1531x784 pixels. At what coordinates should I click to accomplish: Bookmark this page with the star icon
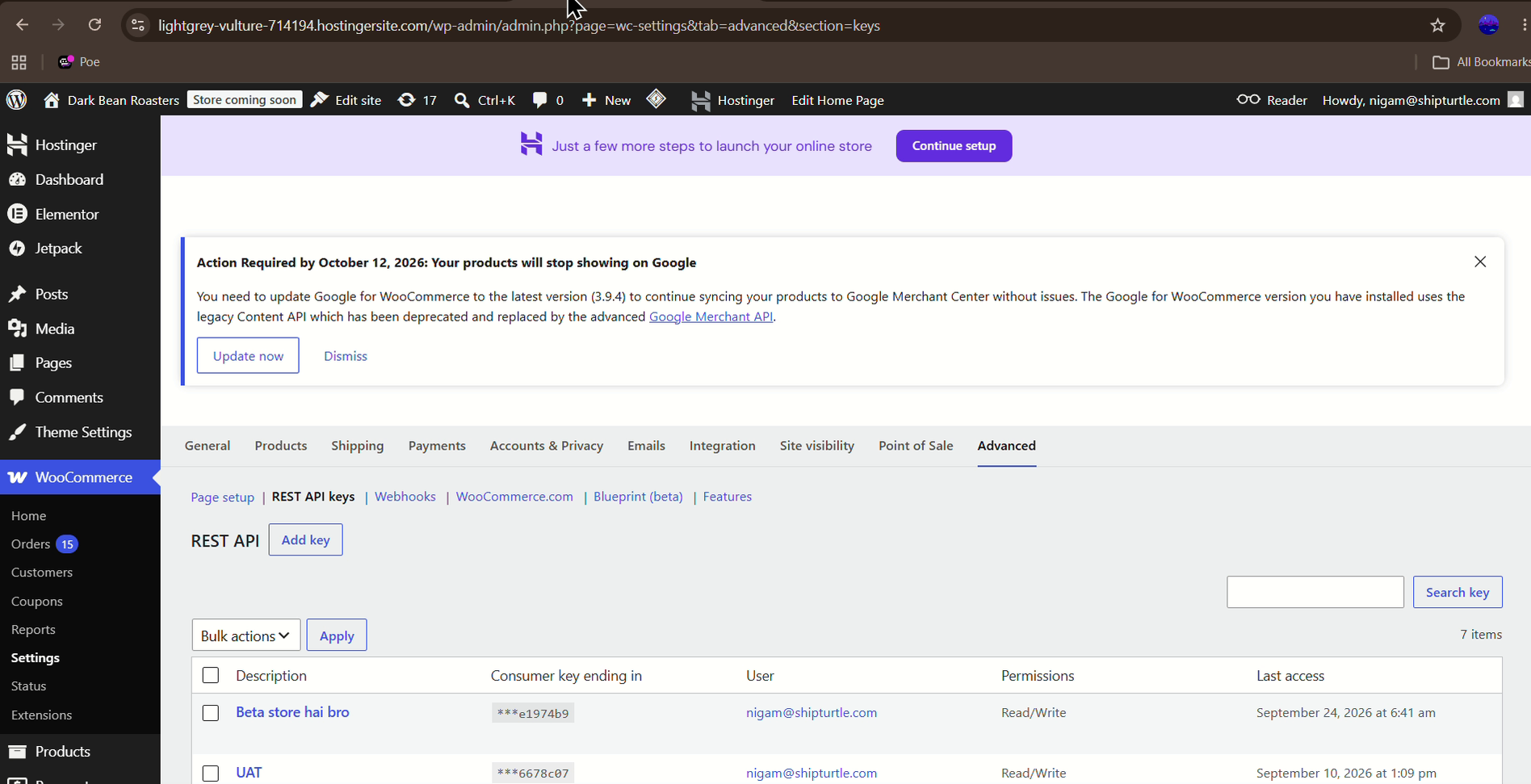1437,25
